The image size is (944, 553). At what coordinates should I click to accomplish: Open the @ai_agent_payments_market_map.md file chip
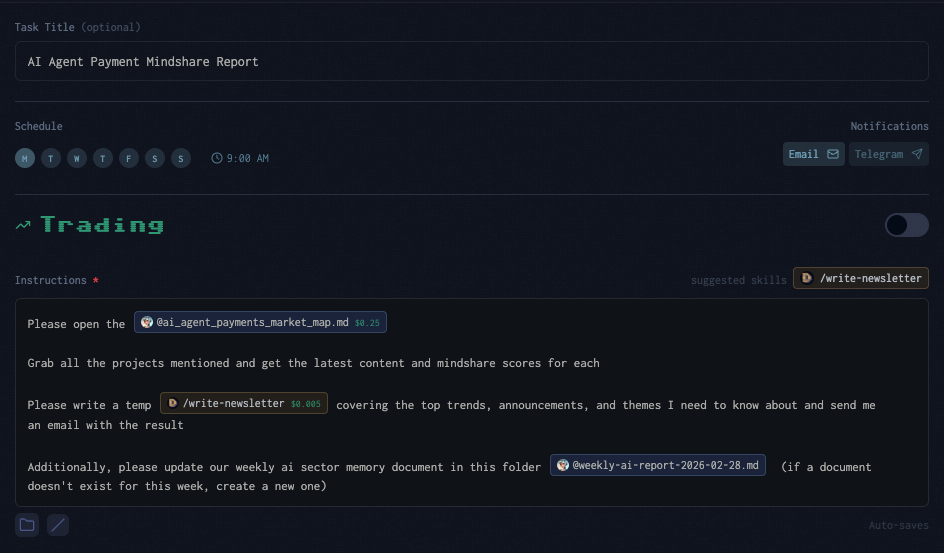coord(260,322)
